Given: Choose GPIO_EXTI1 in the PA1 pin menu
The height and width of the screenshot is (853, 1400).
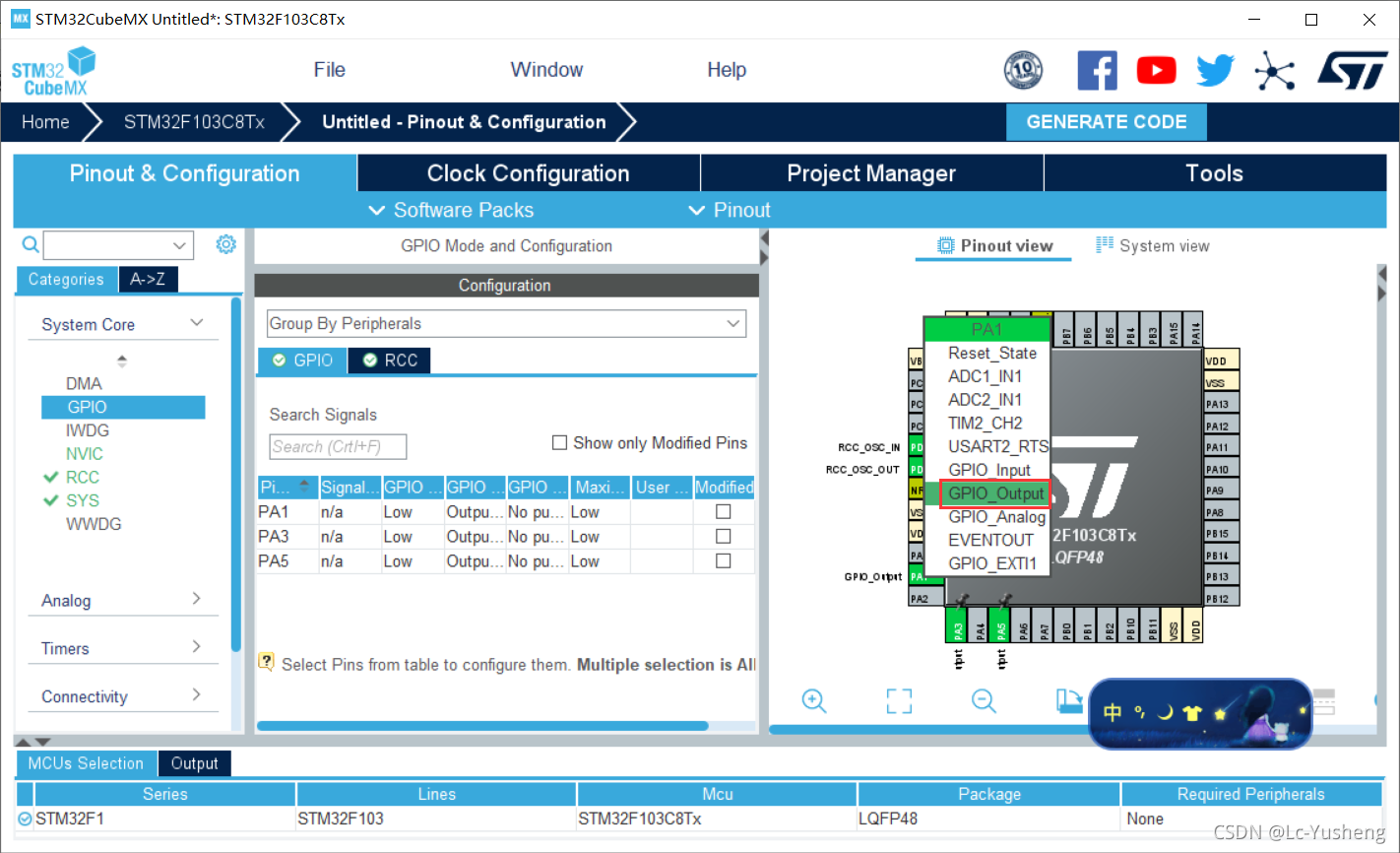Looking at the screenshot, I should pos(992,563).
